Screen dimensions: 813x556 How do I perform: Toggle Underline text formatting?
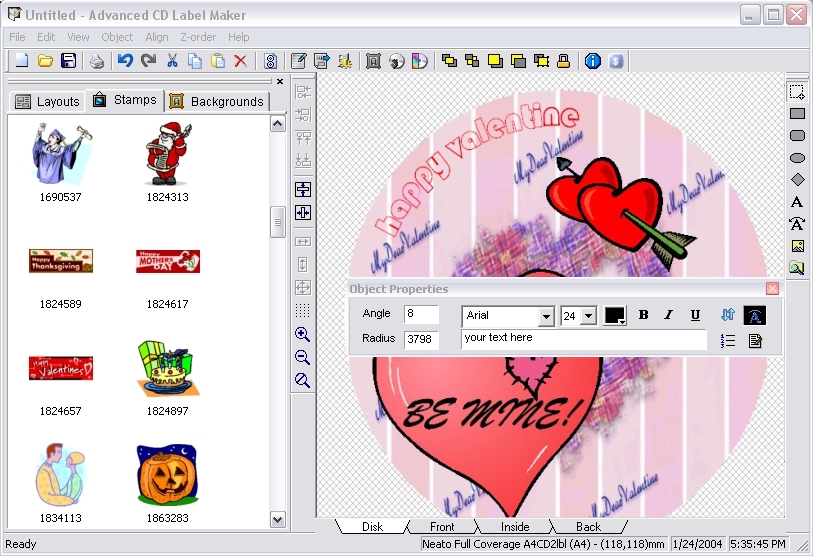coord(695,315)
